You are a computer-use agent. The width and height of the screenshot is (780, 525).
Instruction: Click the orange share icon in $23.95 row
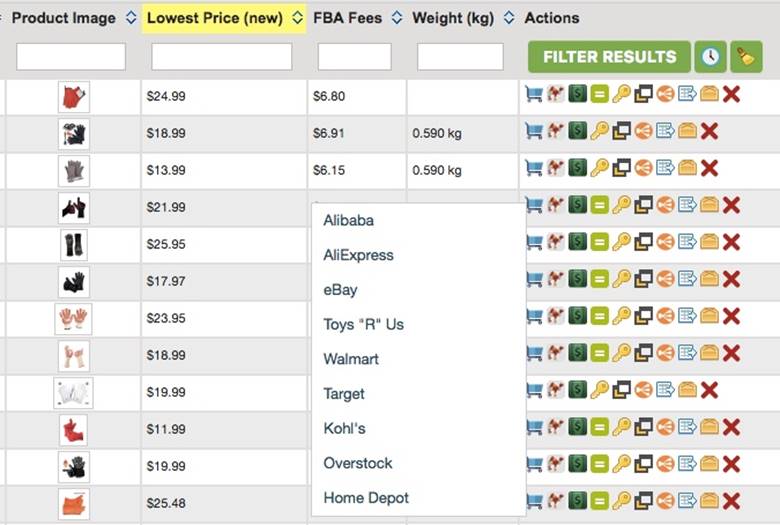665,316
